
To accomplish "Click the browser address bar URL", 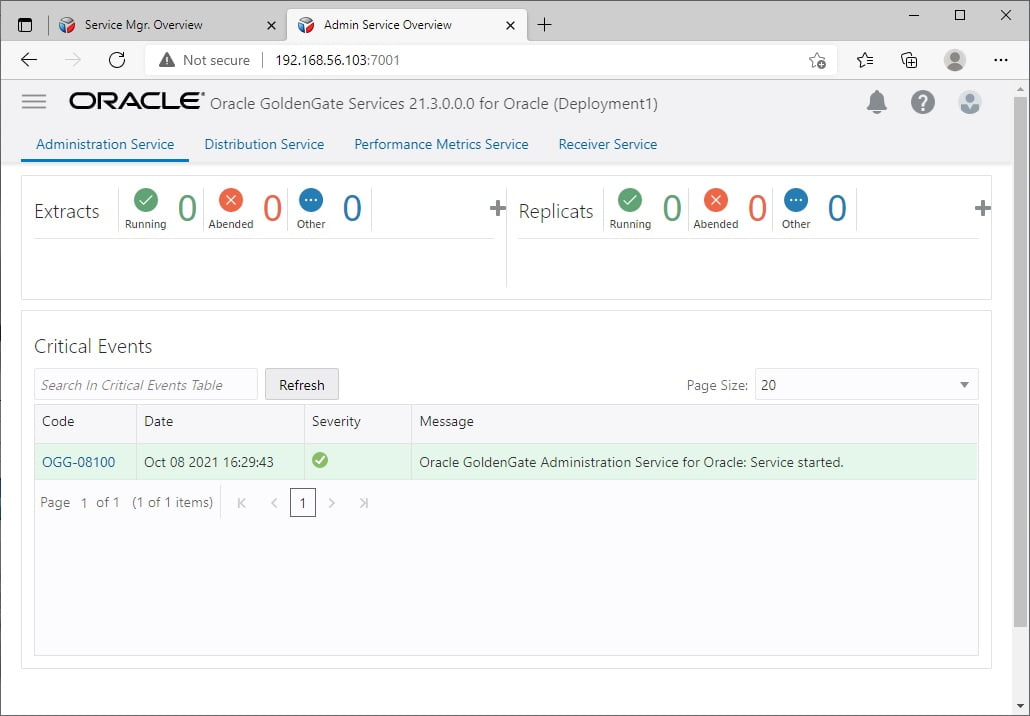I will (x=337, y=60).
